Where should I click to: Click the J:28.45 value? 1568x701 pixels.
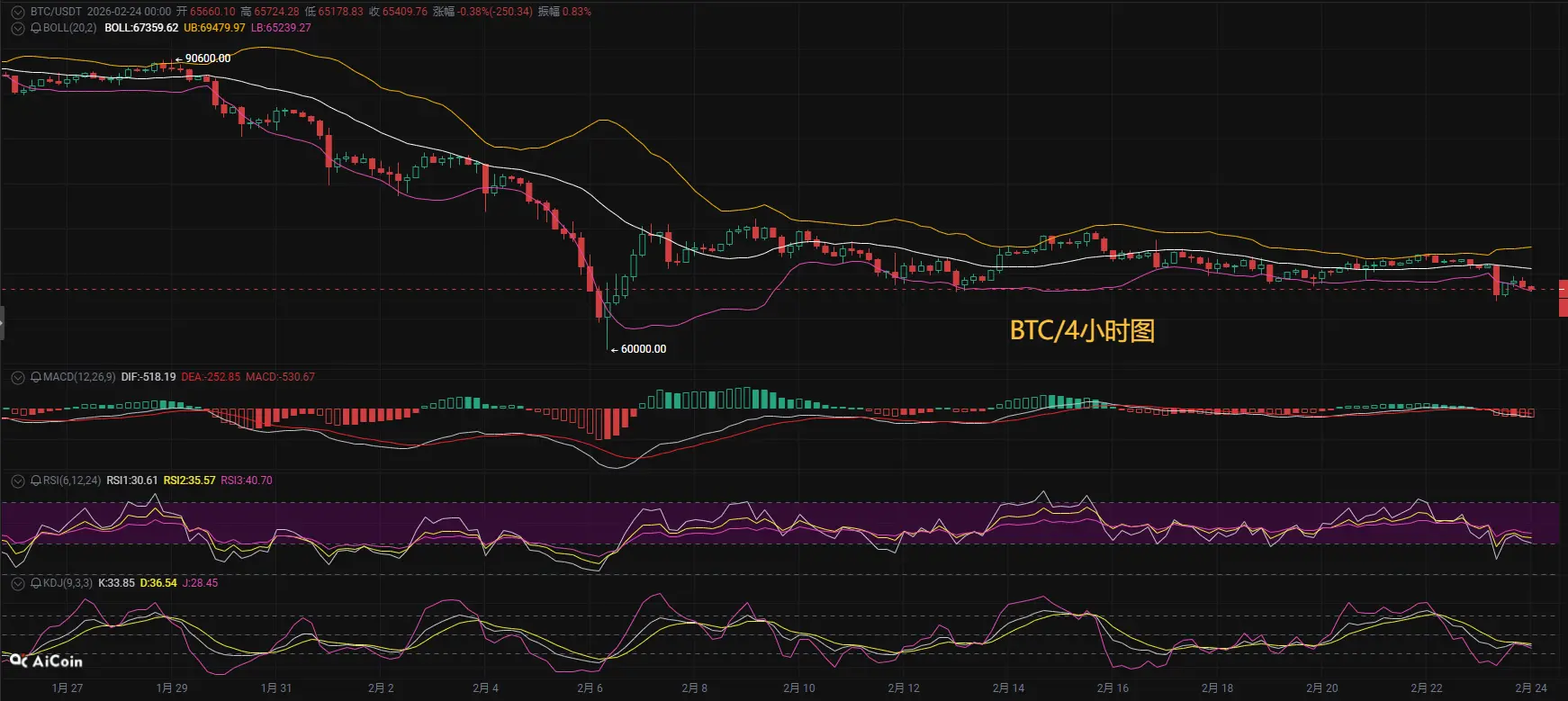point(200,583)
